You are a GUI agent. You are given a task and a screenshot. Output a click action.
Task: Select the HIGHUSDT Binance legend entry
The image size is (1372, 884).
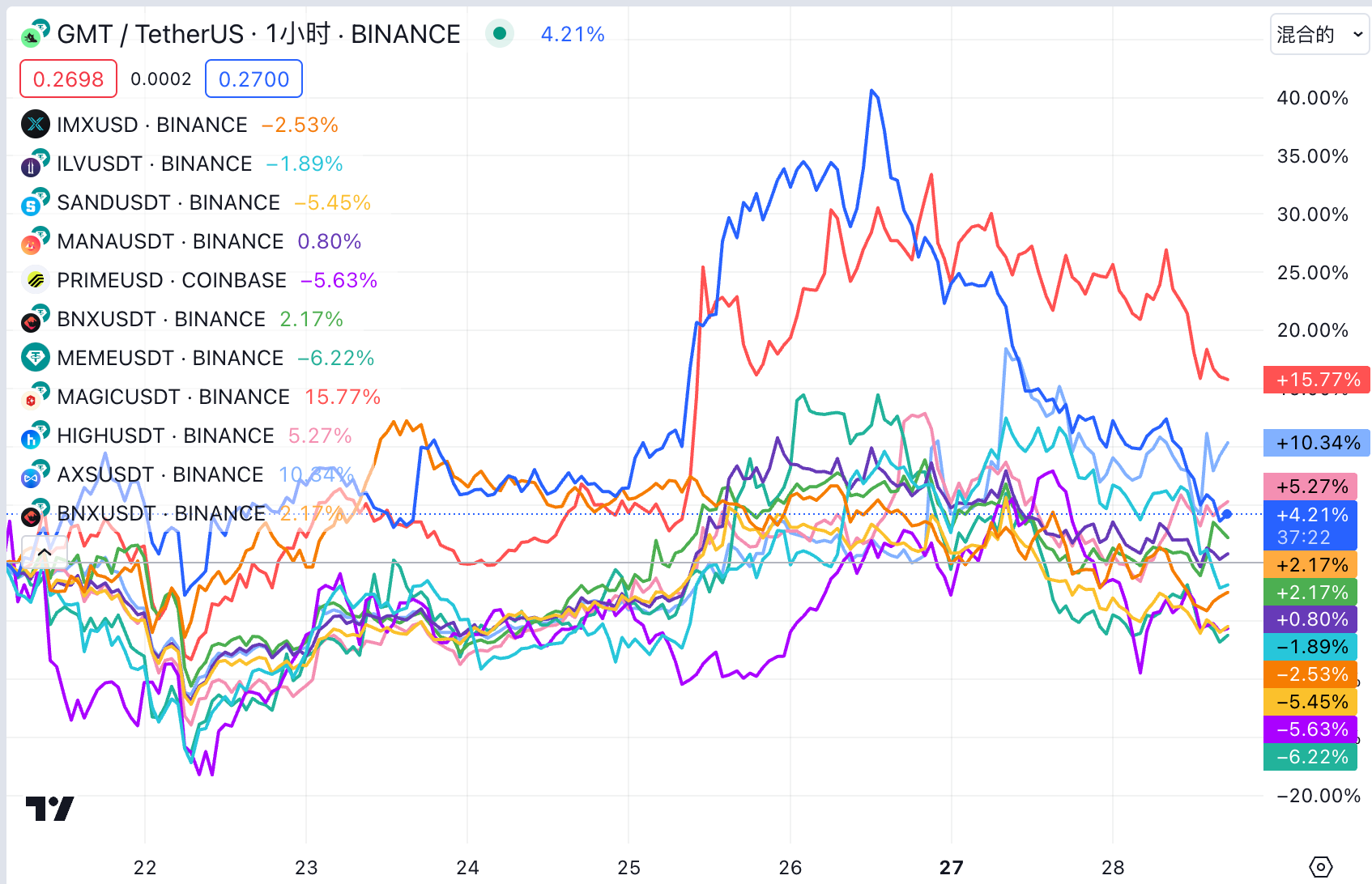[x=165, y=436]
